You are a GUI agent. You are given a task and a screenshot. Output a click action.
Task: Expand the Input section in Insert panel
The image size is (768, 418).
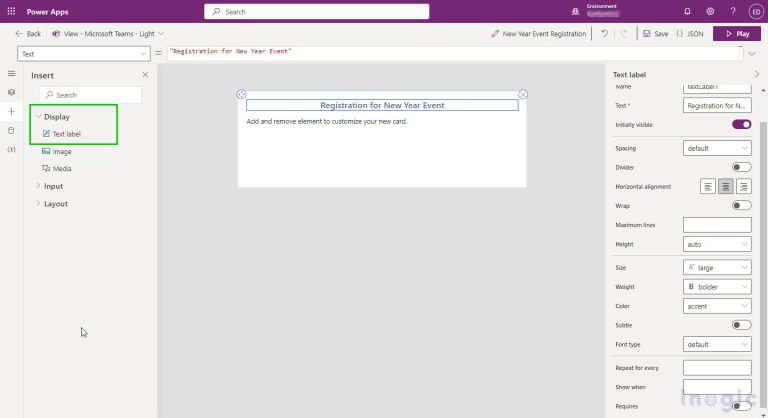[53, 186]
